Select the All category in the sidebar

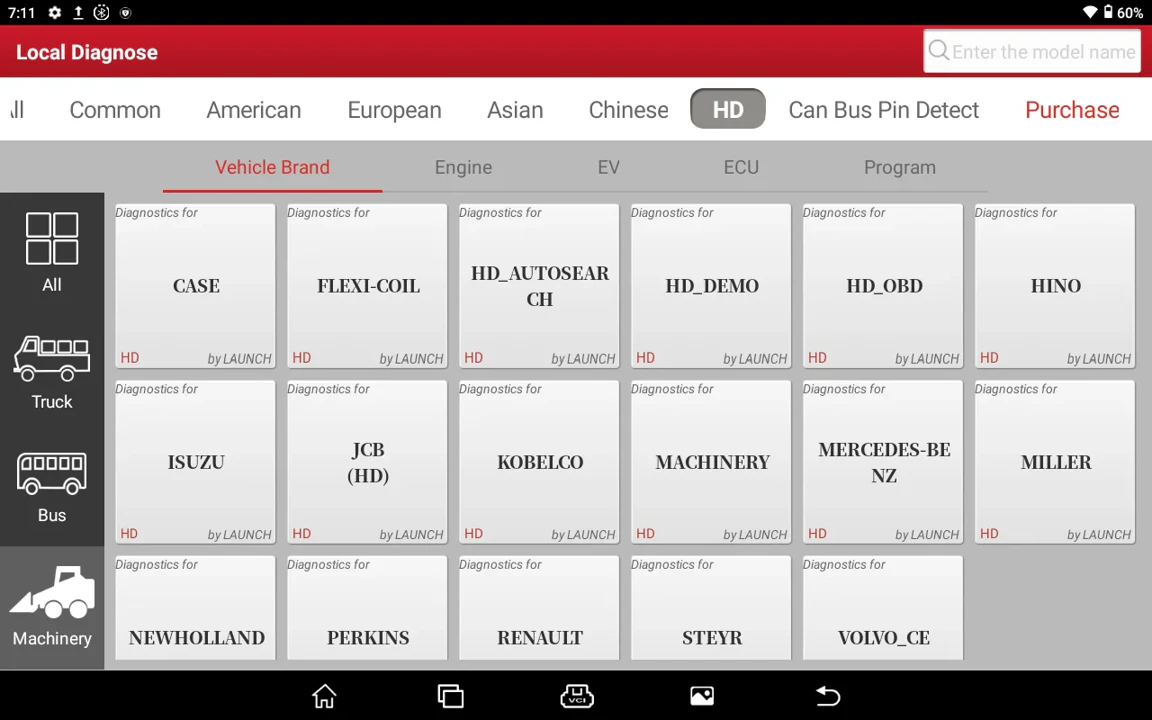click(x=52, y=250)
